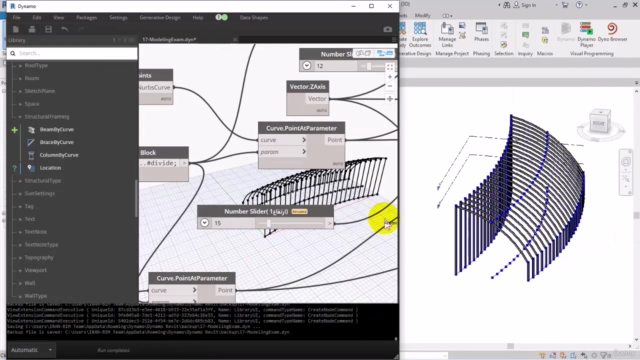Click upper Curve.PointAtParameter param input port
The height and width of the screenshot is (360, 640).
pos(282,152)
